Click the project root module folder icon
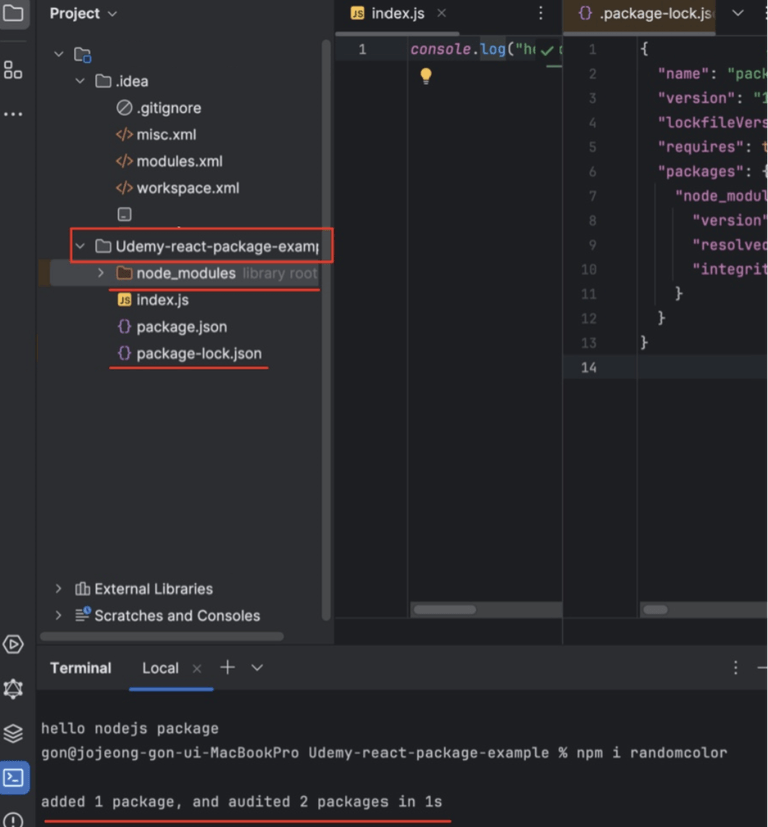Image resolution: width=768 pixels, height=827 pixels. pyautogui.click(x=82, y=54)
